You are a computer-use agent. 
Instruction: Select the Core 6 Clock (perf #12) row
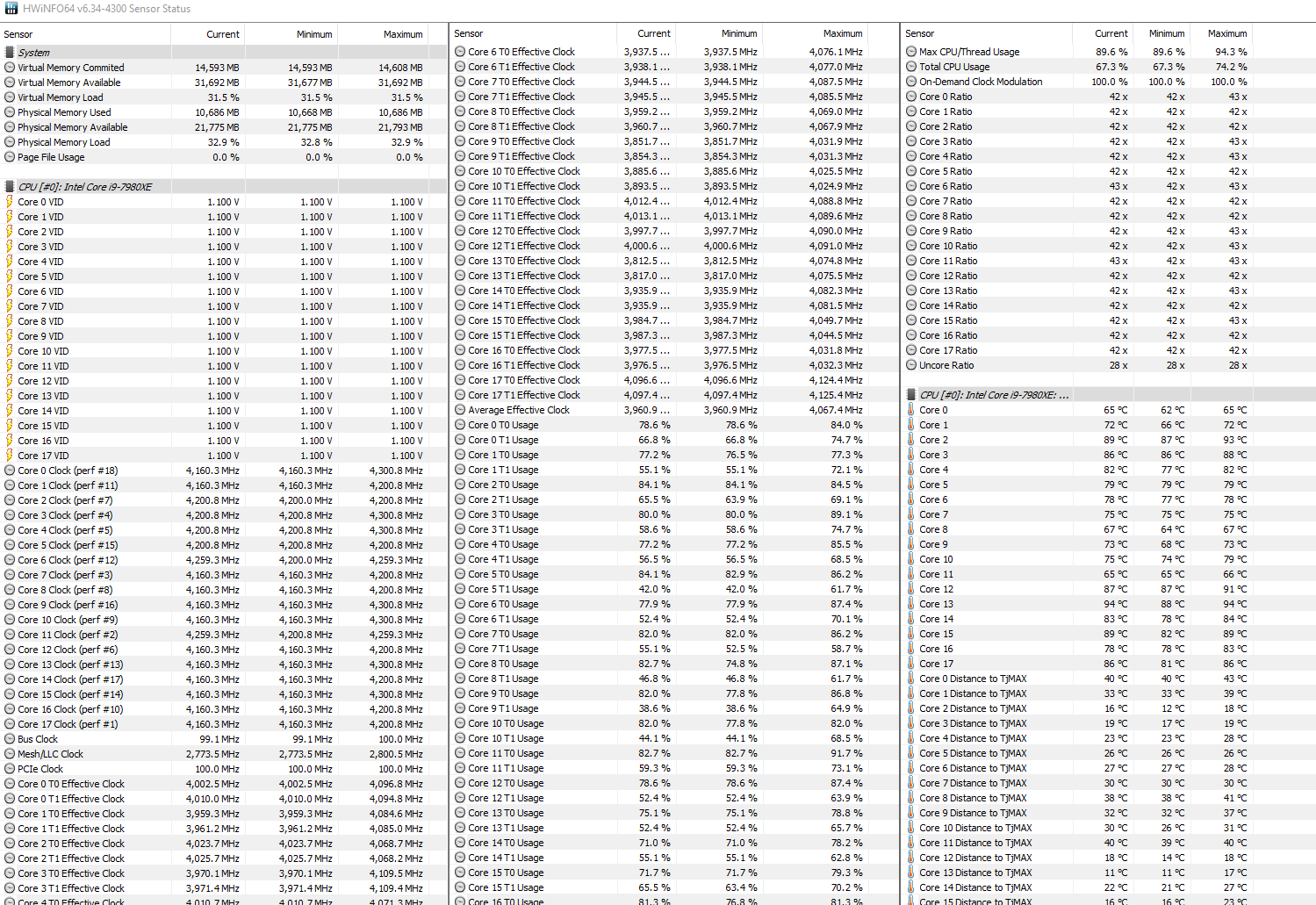(x=224, y=560)
